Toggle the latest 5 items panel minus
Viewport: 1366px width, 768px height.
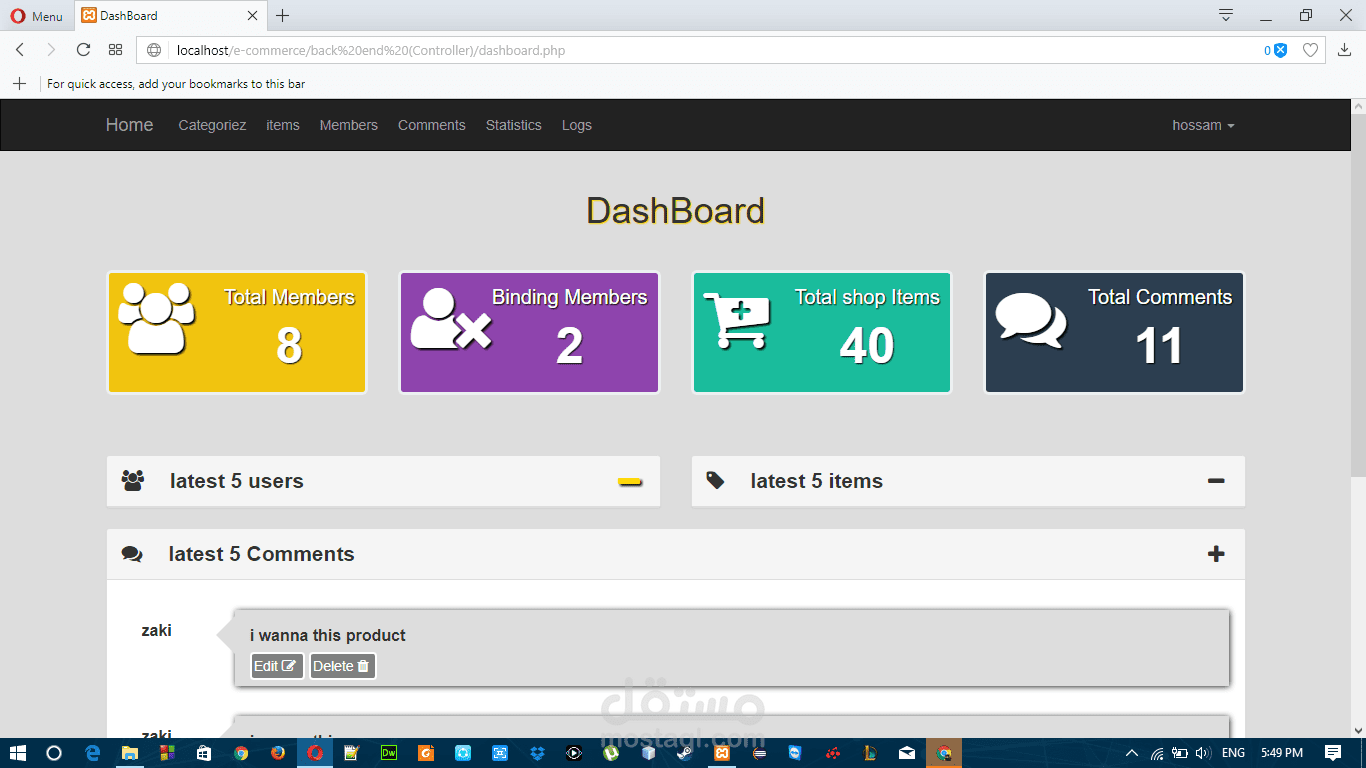[x=1216, y=481]
